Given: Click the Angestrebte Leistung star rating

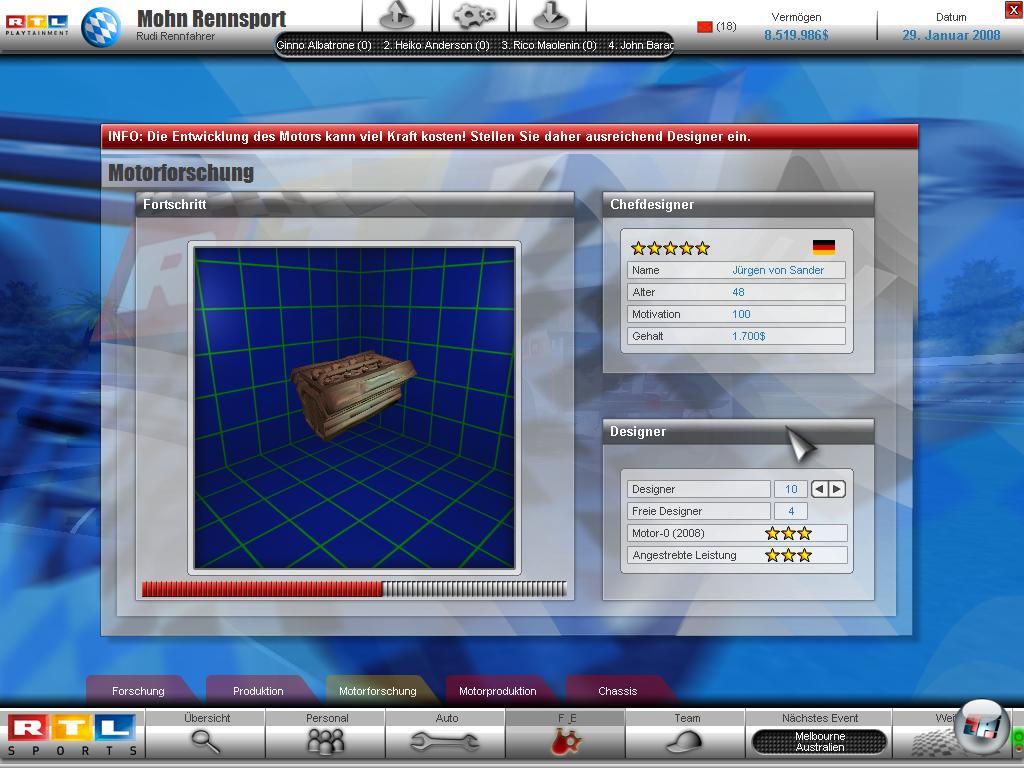Looking at the screenshot, I should 789,555.
